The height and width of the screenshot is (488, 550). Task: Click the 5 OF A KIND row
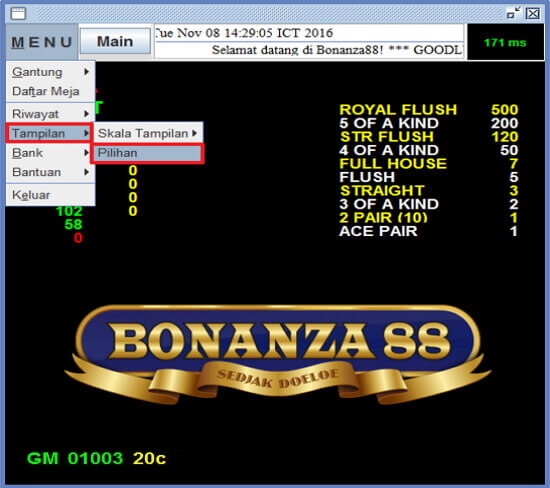coord(429,123)
